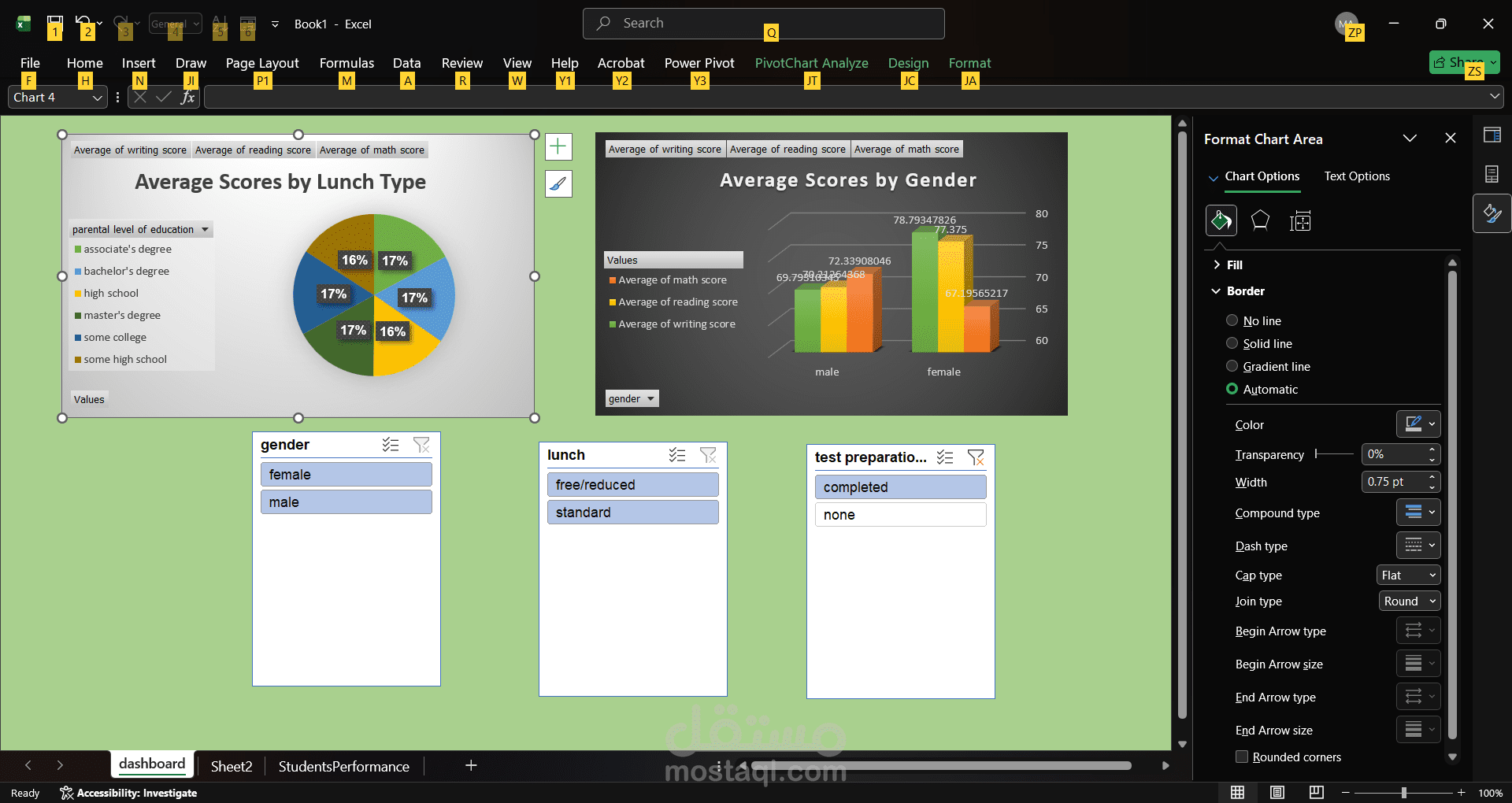The height and width of the screenshot is (803, 1512).
Task: Switch to the Text Options tab
Action: [1357, 176]
